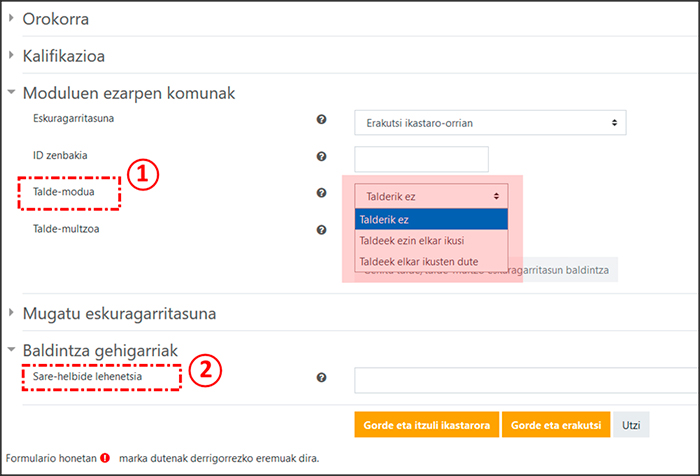Click the Talde-modua help question mark
Screen dimensions: 700x476
322,193
